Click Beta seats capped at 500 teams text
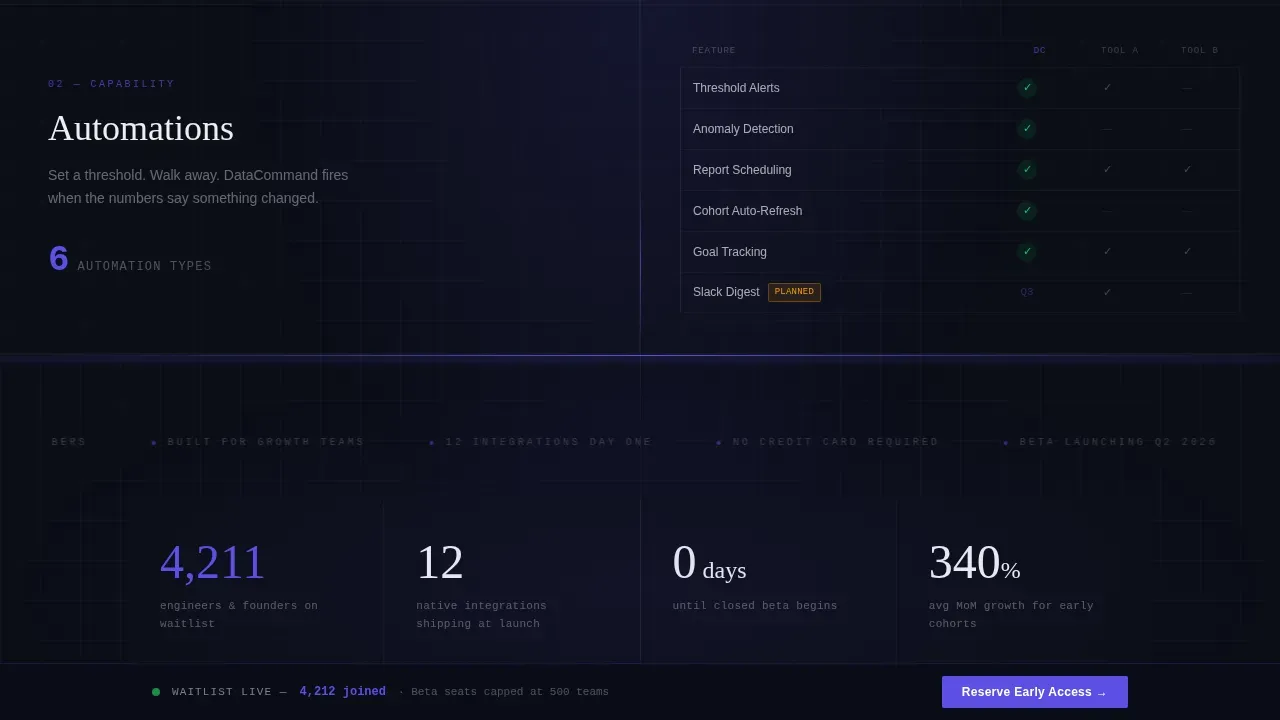The width and height of the screenshot is (1280, 720). coord(510,692)
